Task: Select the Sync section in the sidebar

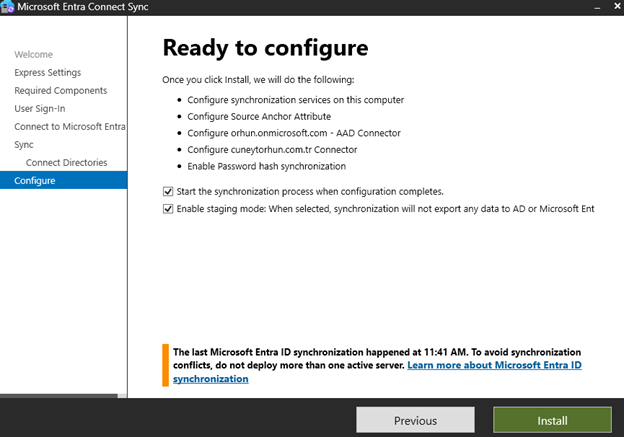Action: (x=24, y=144)
